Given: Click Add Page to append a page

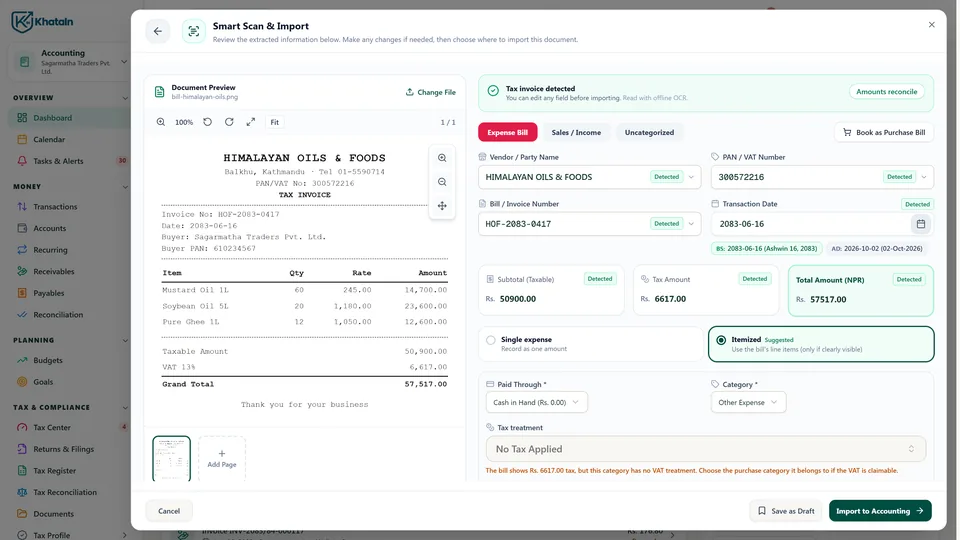Looking at the screenshot, I should tap(222, 458).
